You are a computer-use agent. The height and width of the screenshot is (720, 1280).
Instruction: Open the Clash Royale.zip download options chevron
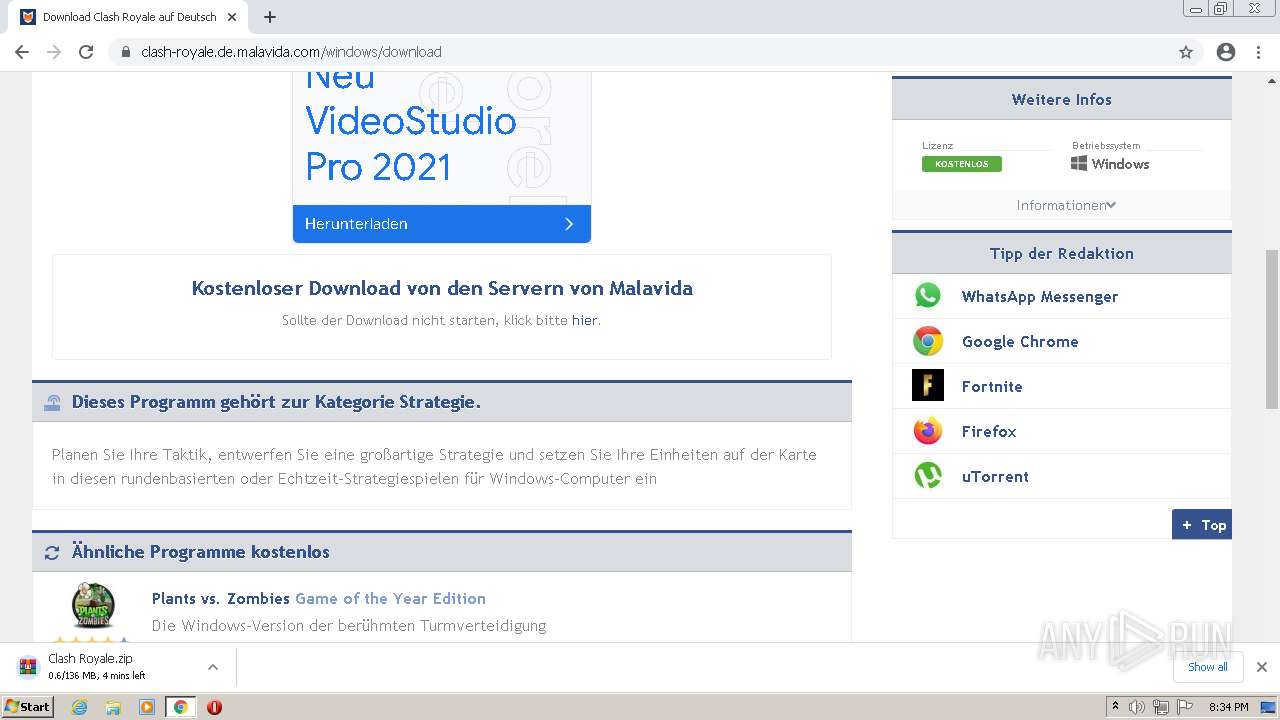[x=212, y=667]
